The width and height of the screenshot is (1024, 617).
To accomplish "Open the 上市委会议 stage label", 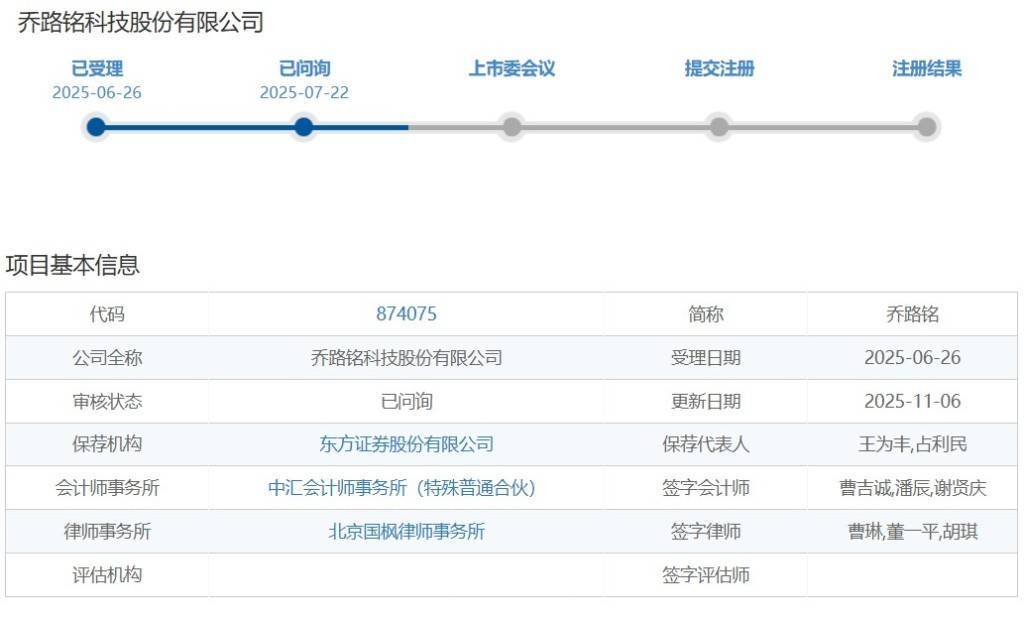I will tap(512, 69).
